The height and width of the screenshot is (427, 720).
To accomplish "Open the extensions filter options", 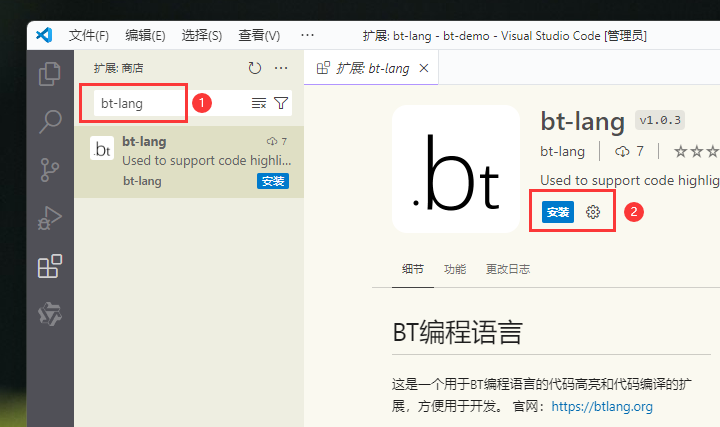I will [281, 103].
